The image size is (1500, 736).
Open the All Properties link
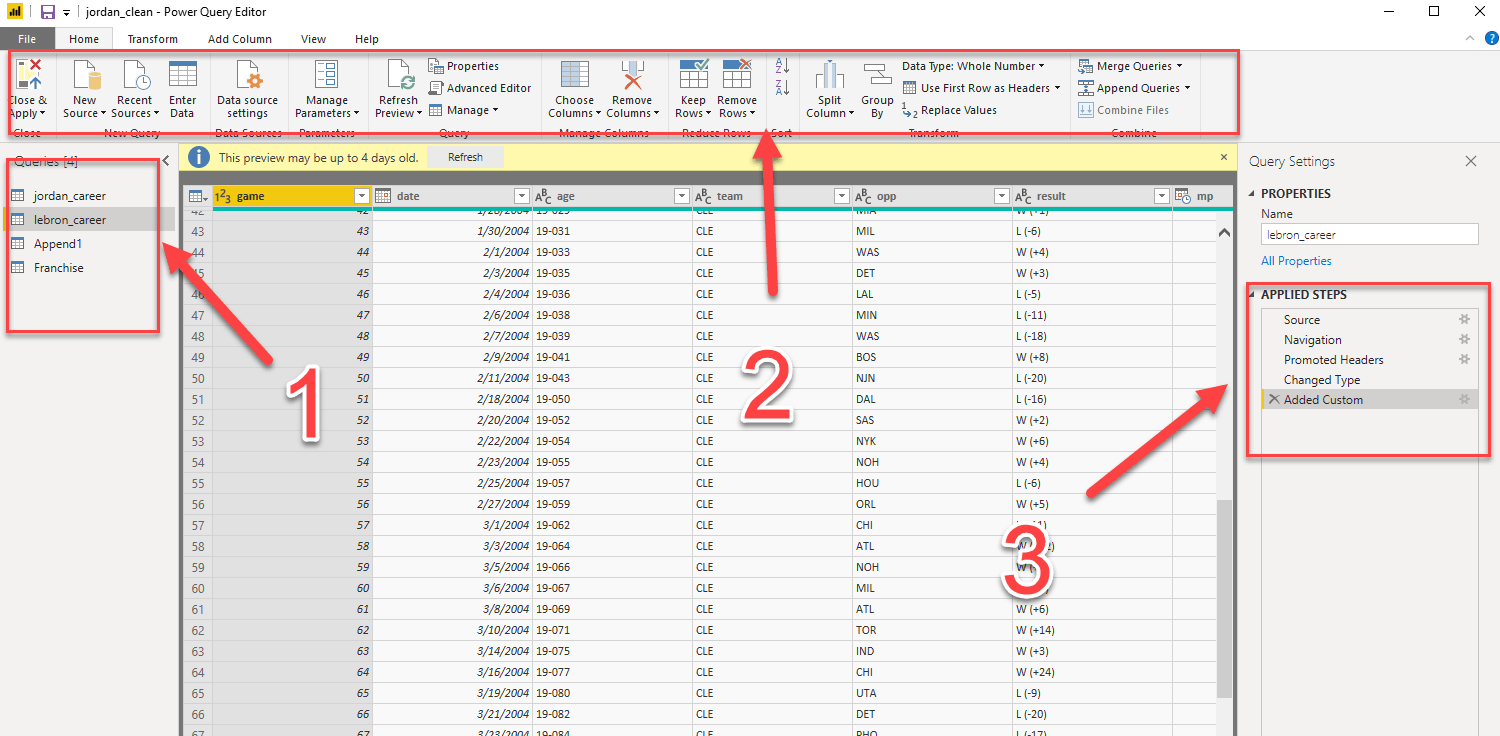1296,261
